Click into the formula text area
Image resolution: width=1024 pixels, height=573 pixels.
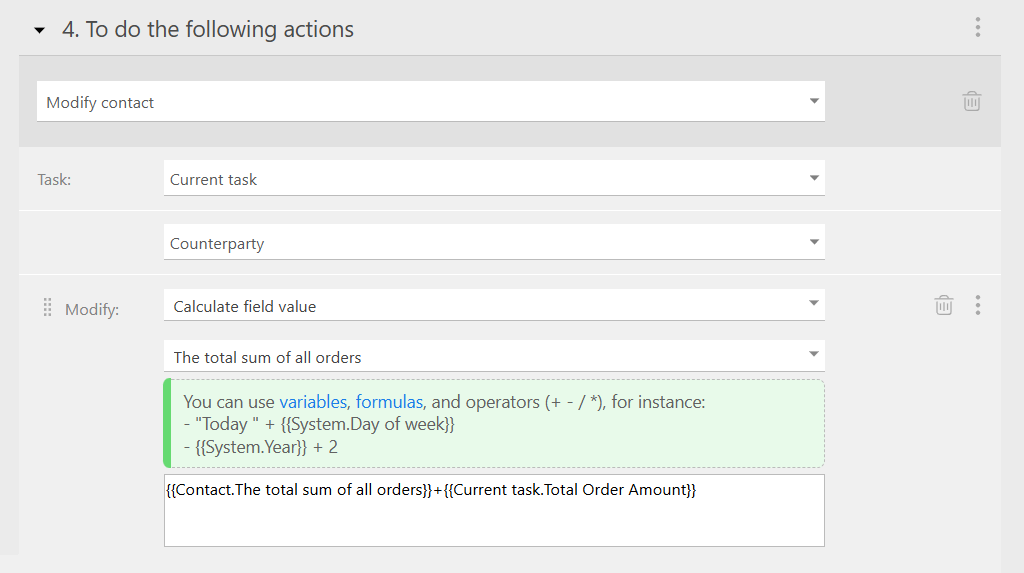[x=494, y=510]
